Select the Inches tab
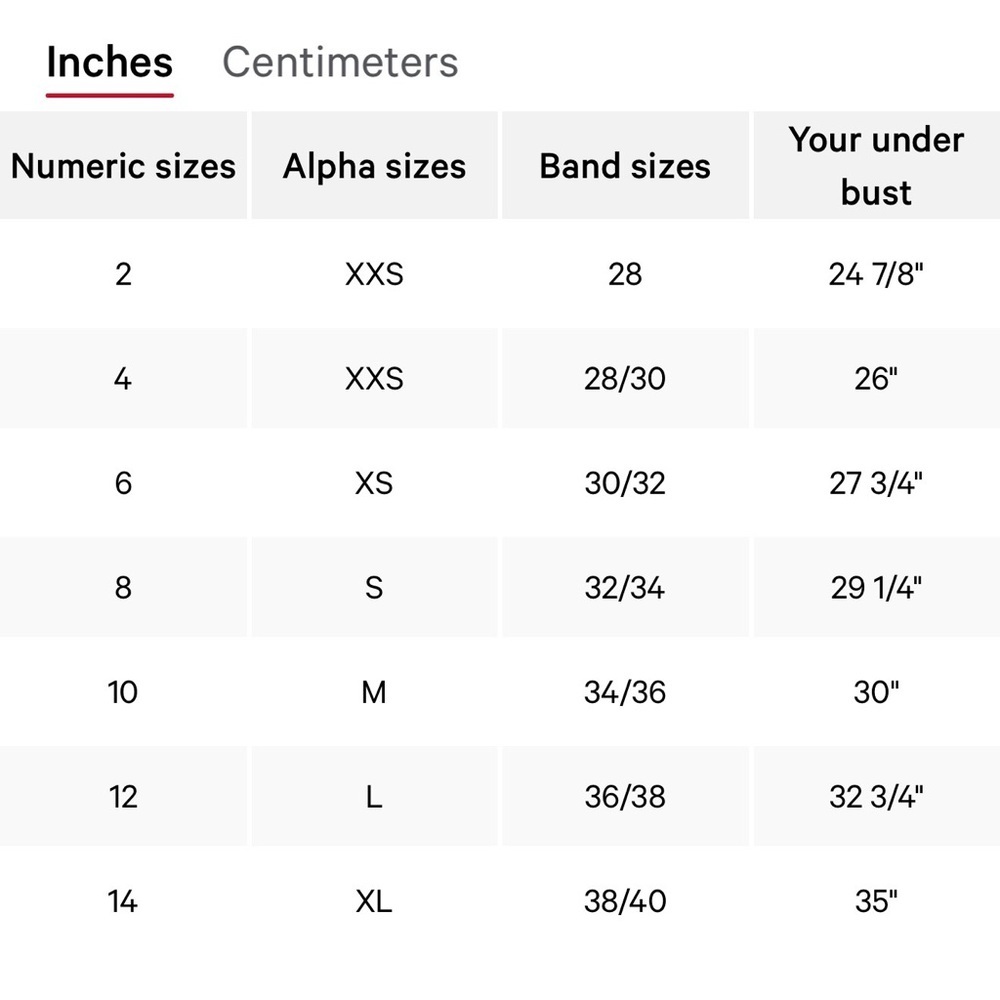Image resolution: width=1000 pixels, height=1000 pixels. tap(109, 62)
